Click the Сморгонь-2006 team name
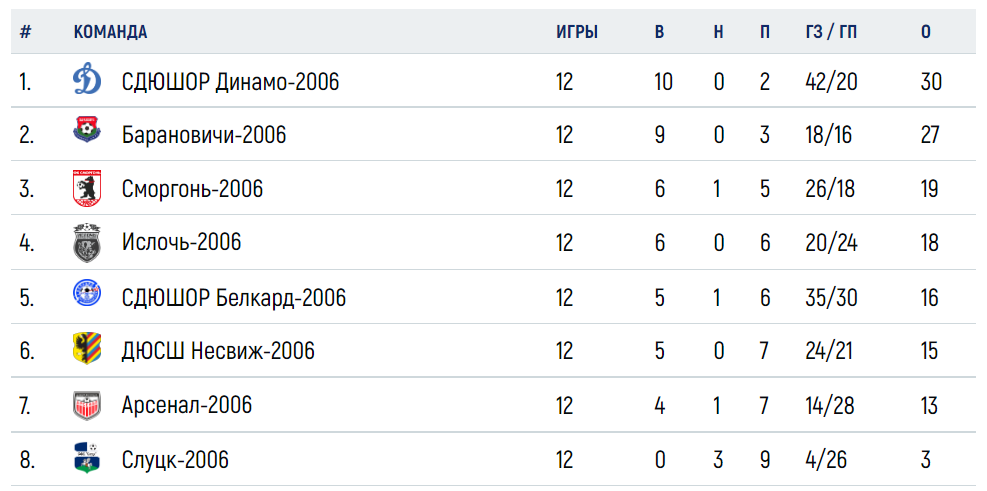The image size is (987, 491). [x=192, y=189]
